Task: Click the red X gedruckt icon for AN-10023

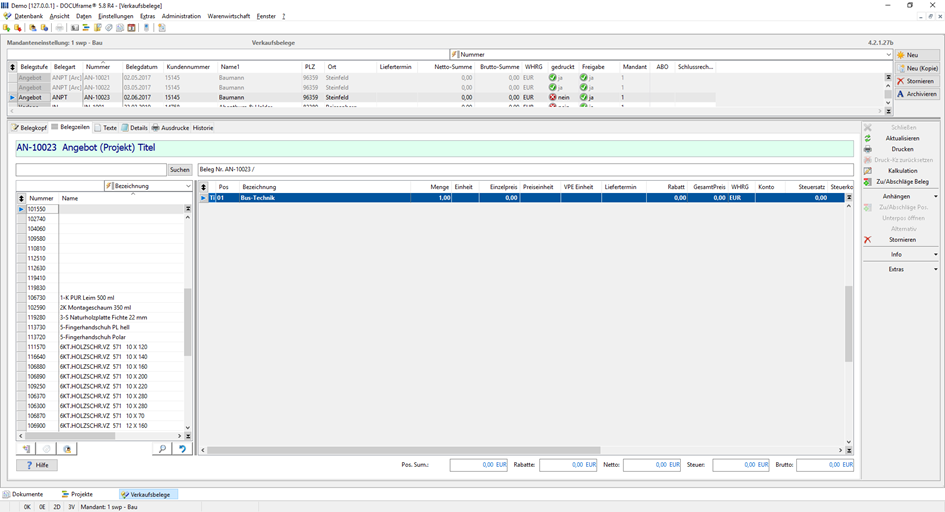Action: pyautogui.click(x=553, y=97)
